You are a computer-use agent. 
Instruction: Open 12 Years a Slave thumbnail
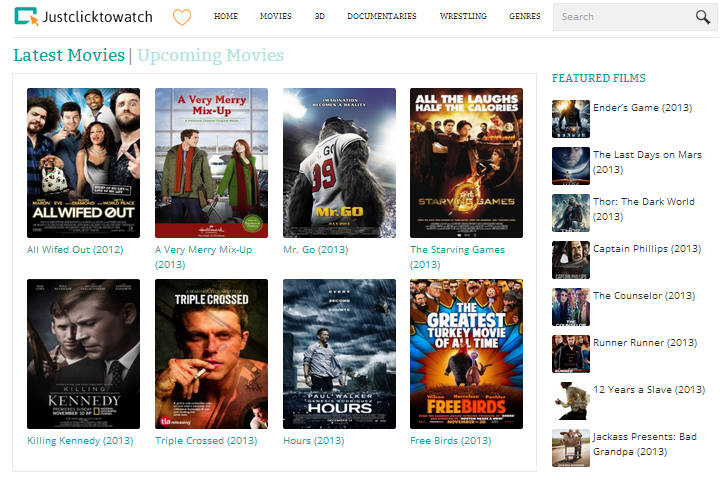[571, 401]
